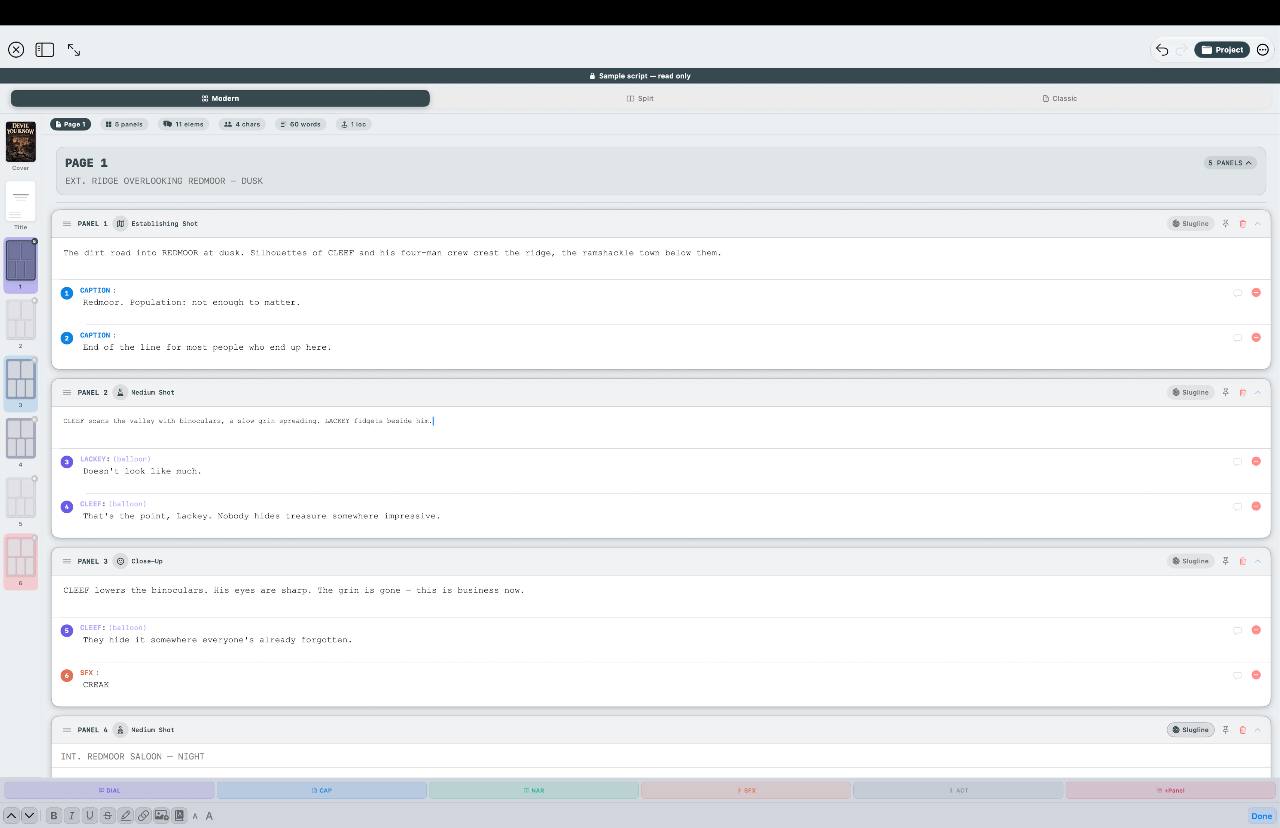Viewport: 1280px width, 828px height.
Task: Add a new panel with +Panel
Action: [1171, 790]
